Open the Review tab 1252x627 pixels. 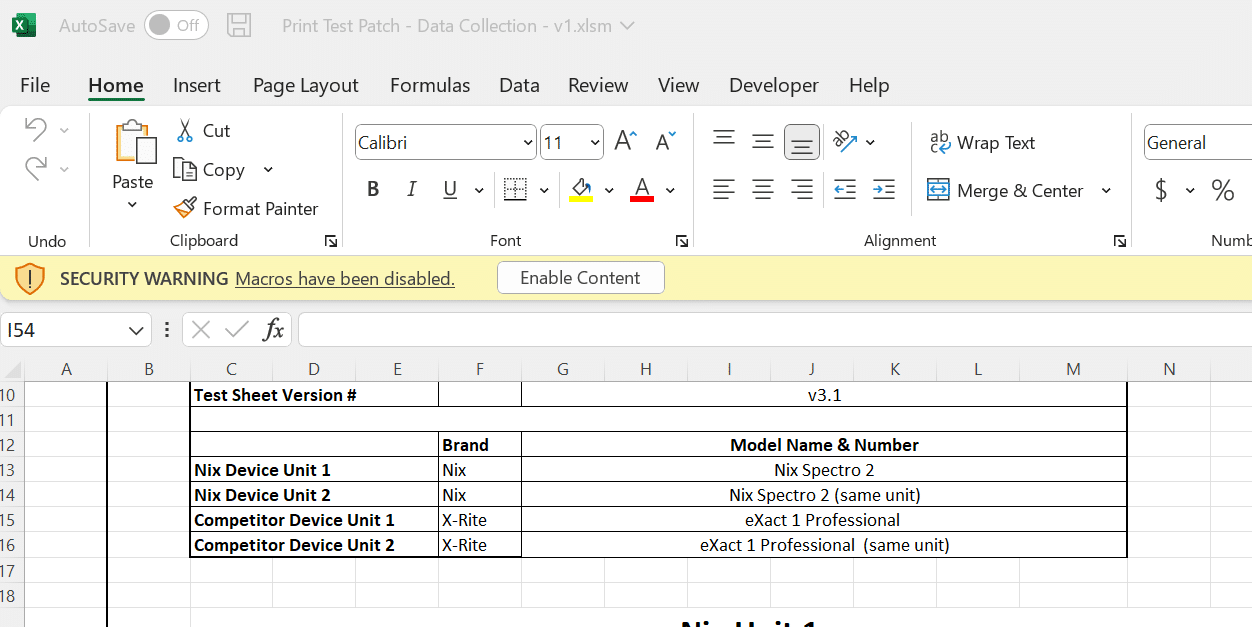click(598, 86)
